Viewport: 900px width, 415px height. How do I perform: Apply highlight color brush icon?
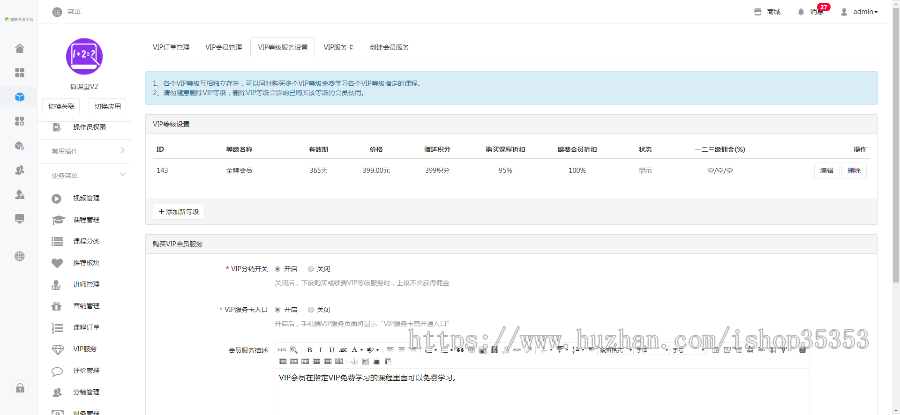click(371, 350)
